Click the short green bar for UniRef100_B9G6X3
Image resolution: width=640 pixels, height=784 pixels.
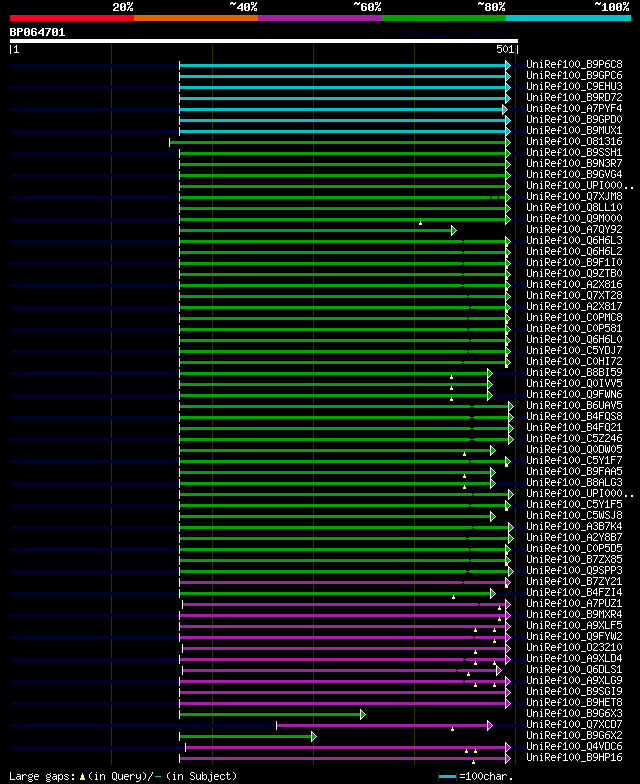tap(270, 714)
